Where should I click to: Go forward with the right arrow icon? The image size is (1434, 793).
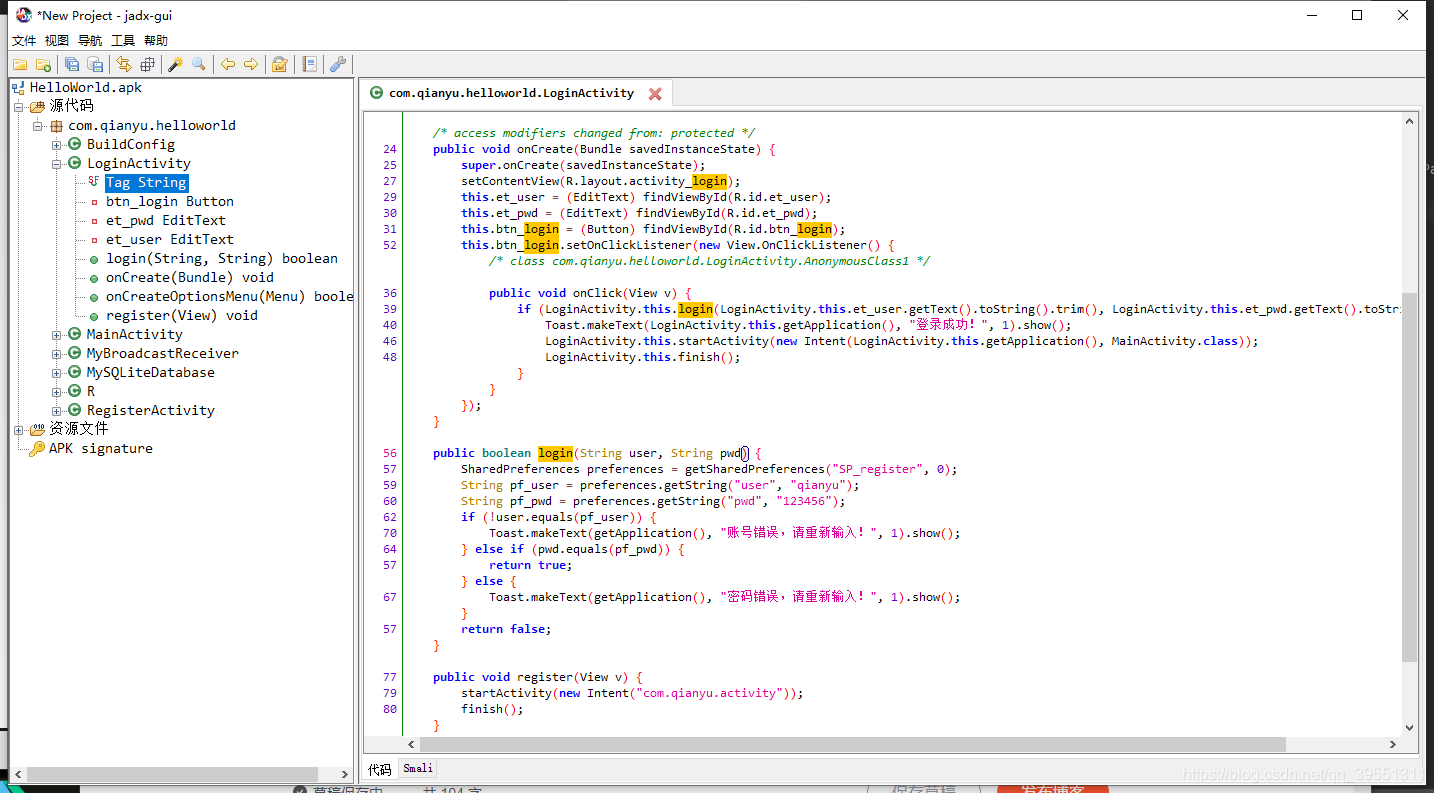pyautogui.click(x=251, y=65)
